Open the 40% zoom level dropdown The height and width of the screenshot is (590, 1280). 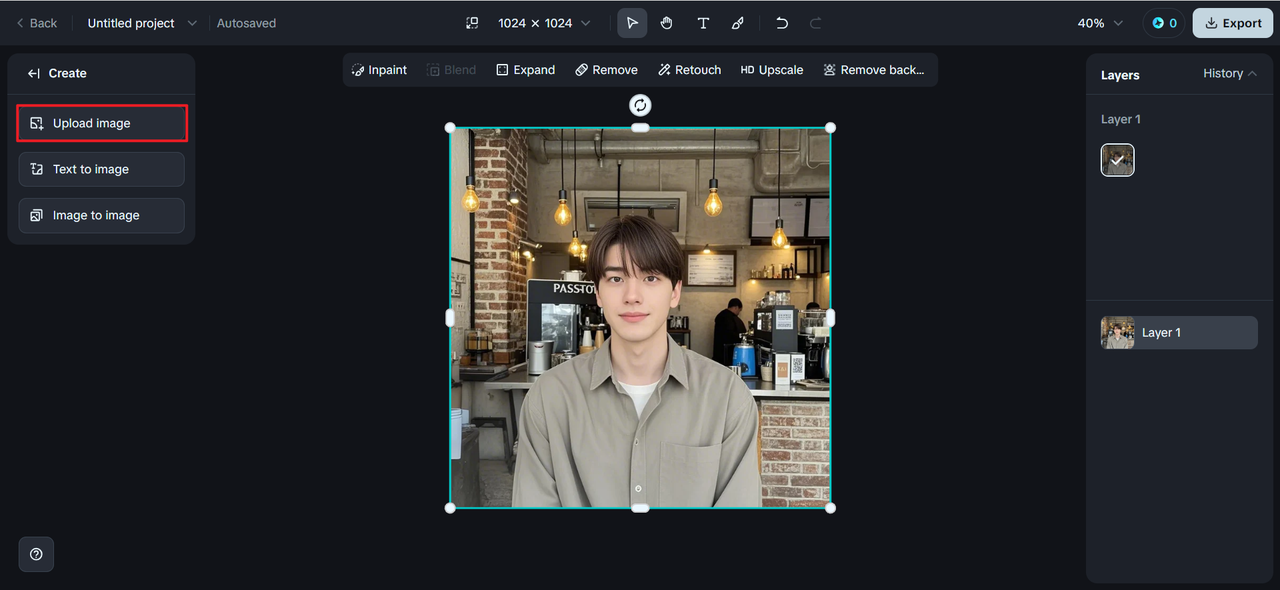pyautogui.click(x=1100, y=23)
